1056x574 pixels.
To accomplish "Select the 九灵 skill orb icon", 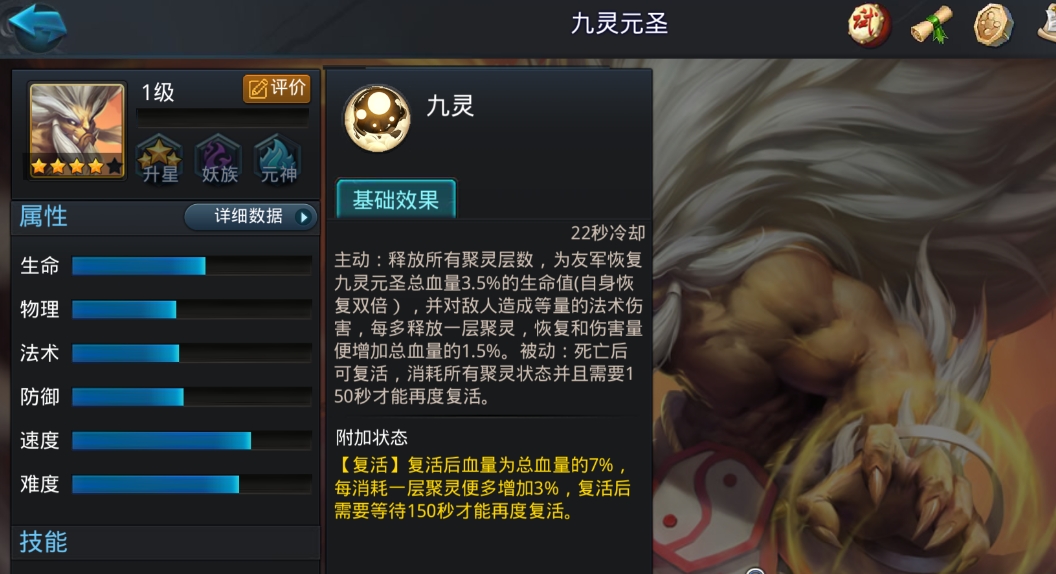I will (377, 118).
